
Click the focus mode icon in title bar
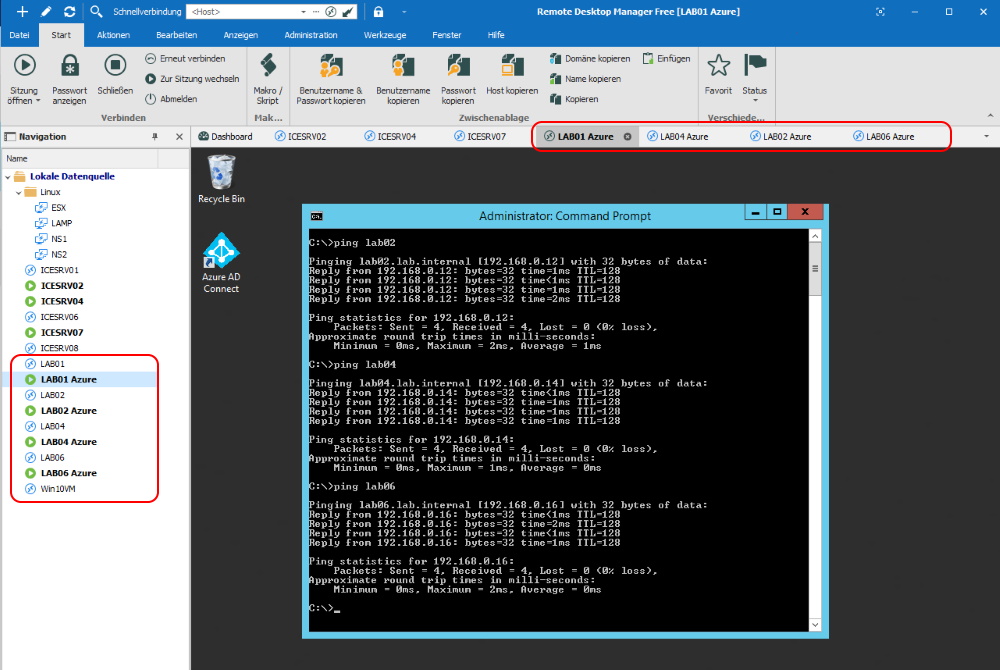tap(880, 11)
